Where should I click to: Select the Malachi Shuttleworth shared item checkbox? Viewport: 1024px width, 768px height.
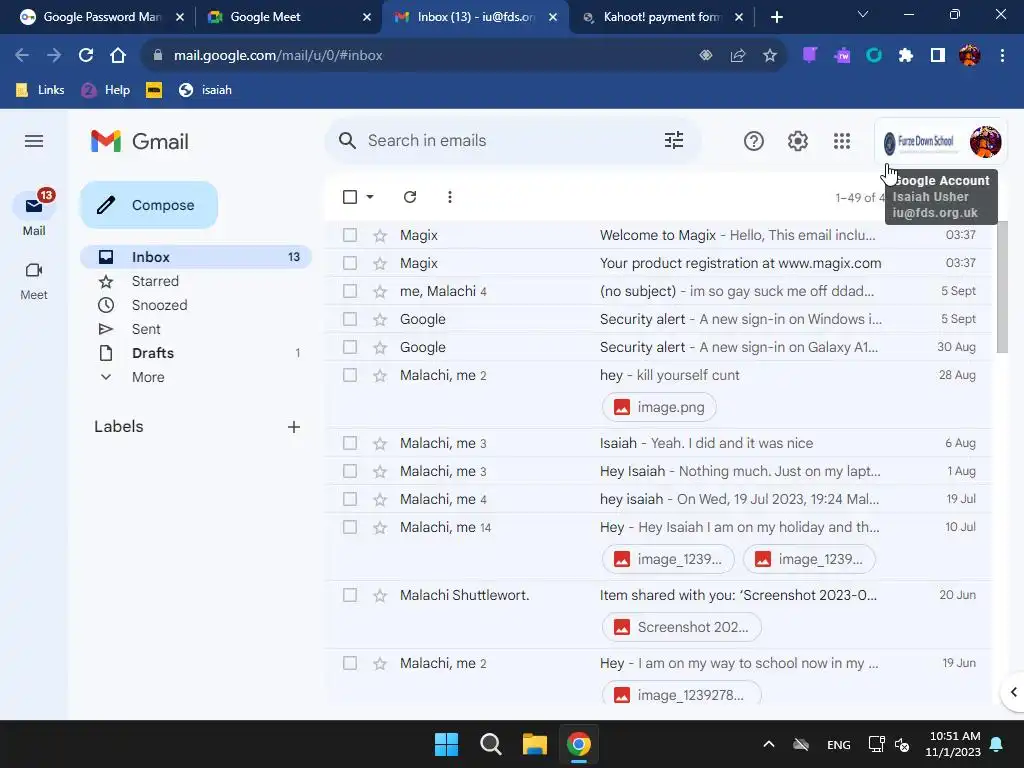click(x=350, y=596)
